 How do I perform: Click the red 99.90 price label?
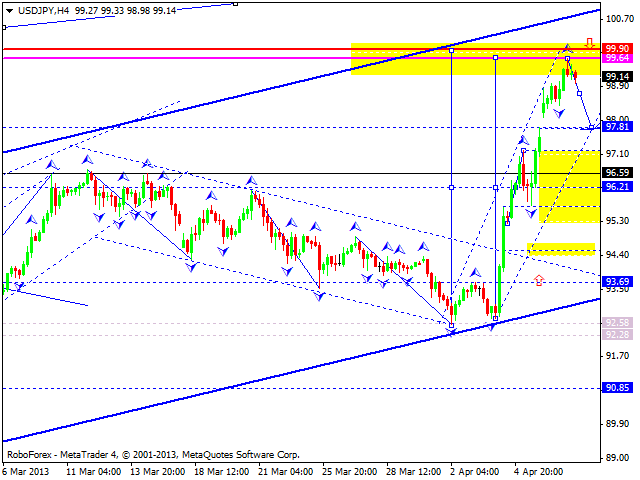(617, 49)
